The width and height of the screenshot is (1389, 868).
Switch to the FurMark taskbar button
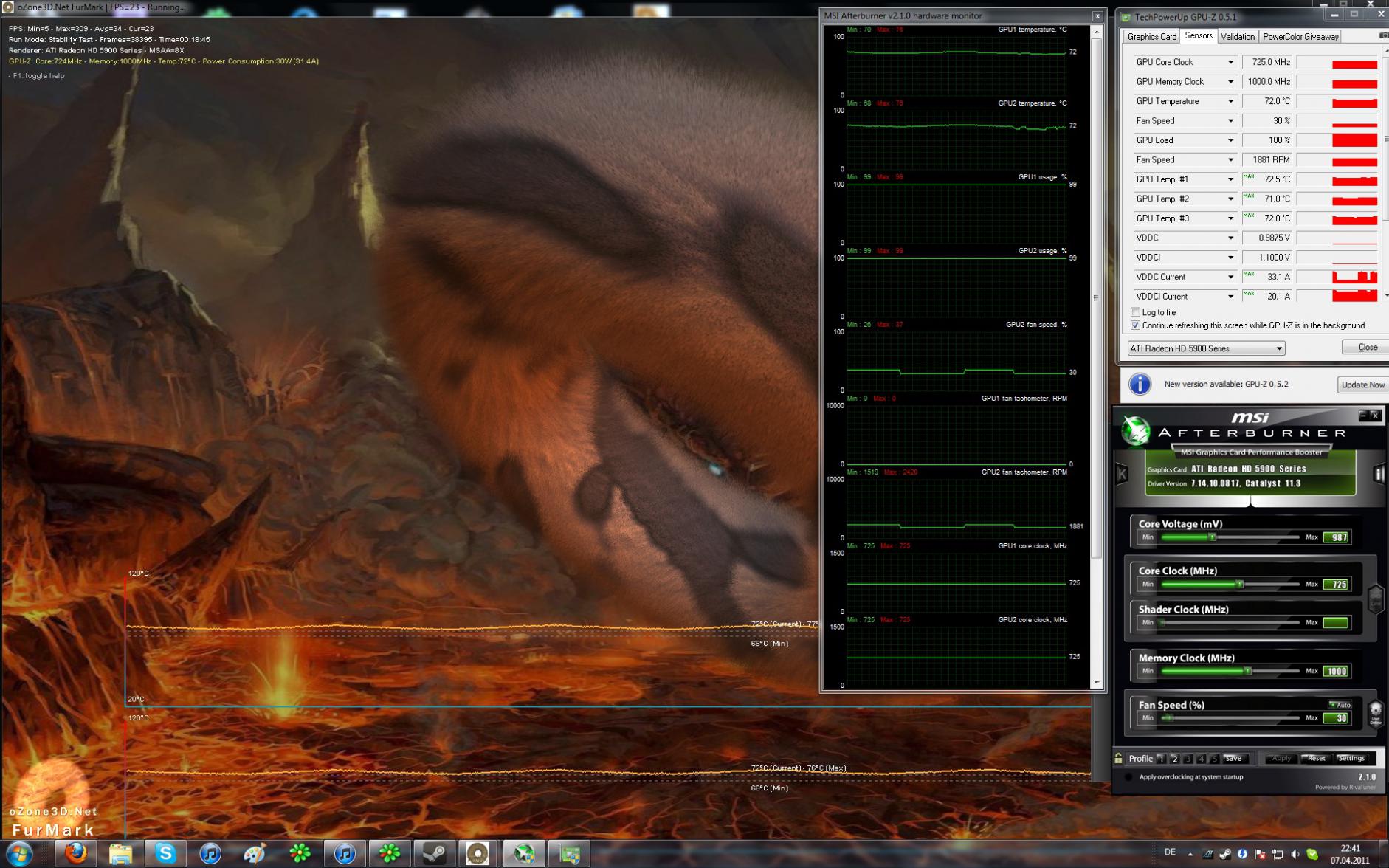coord(479,854)
